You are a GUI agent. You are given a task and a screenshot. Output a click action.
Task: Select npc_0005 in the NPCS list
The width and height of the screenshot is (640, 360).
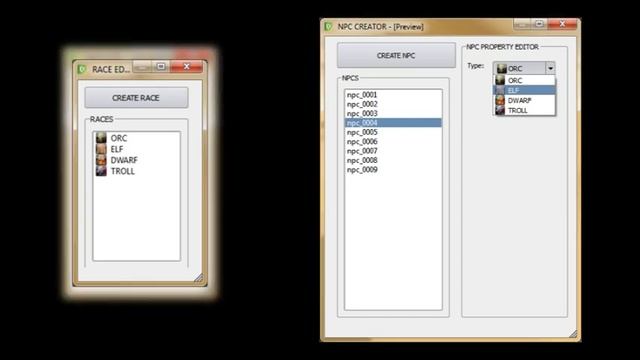click(x=393, y=132)
